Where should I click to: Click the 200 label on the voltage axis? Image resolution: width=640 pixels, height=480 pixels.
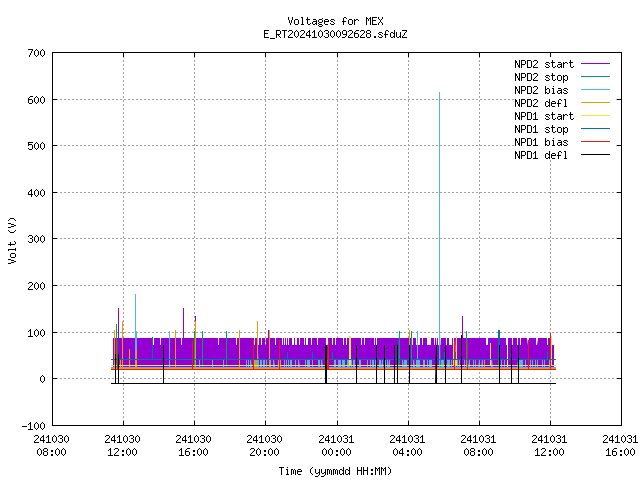coord(36,286)
